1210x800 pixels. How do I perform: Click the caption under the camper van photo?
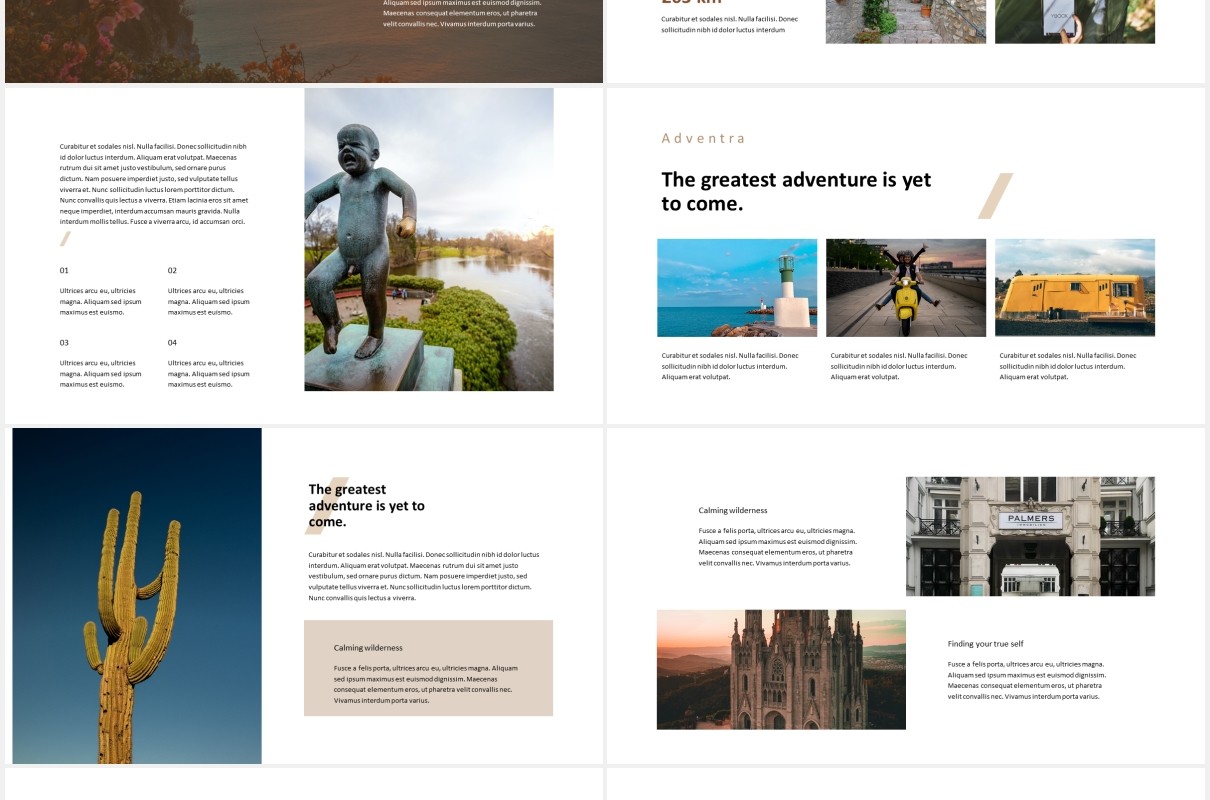[1068, 366]
